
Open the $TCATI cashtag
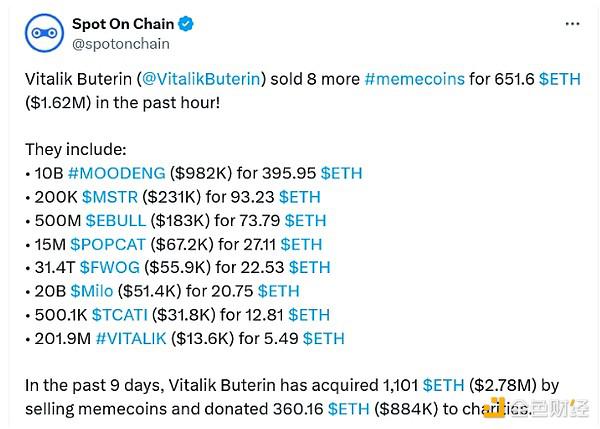pyautogui.click(x=120, y=315)
